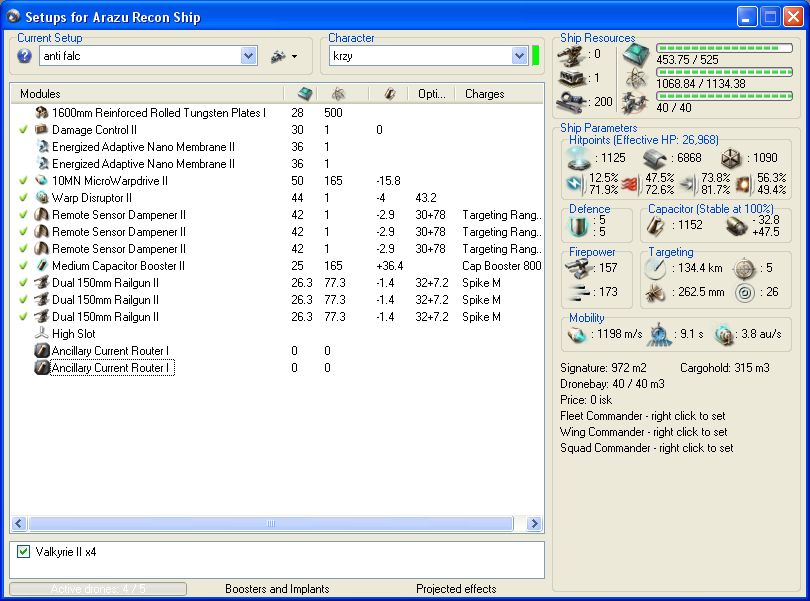Click the Charges column header
Screen dimensions: 810x601
(485, 94)
